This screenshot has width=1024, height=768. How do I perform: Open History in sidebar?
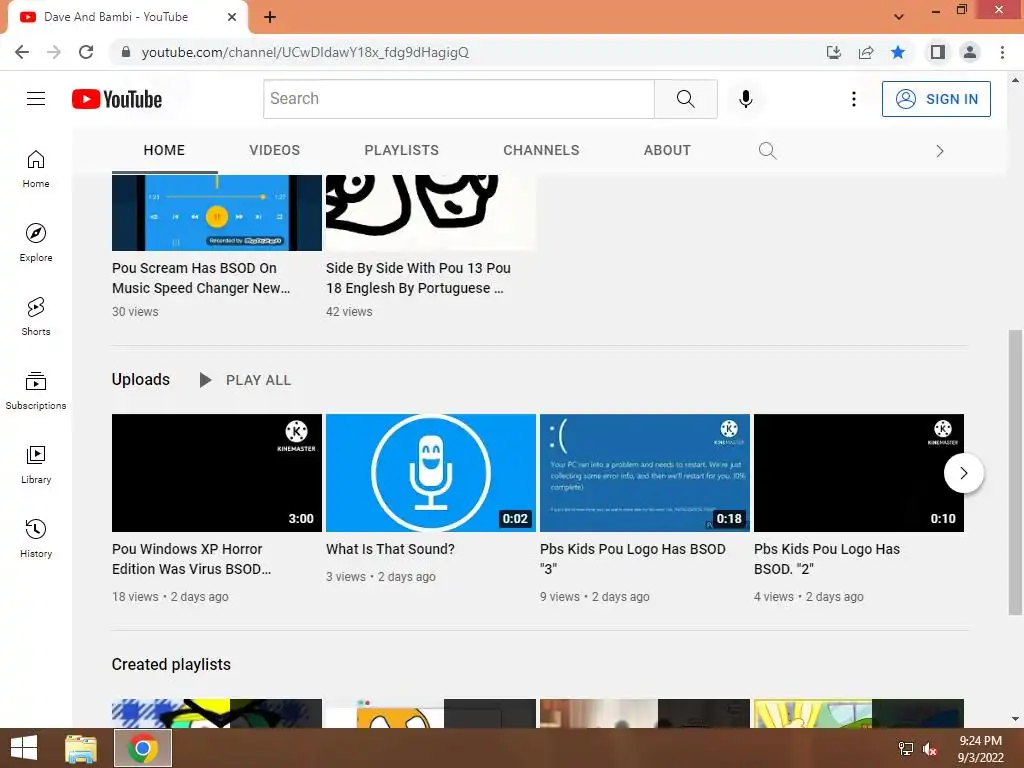tap(36, 538)
